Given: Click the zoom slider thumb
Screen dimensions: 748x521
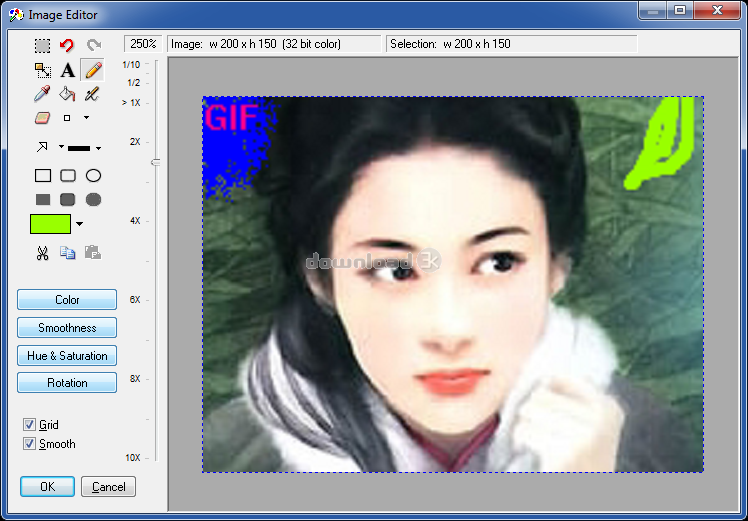Looking at the screenshot, I should (x=156, y=163).
